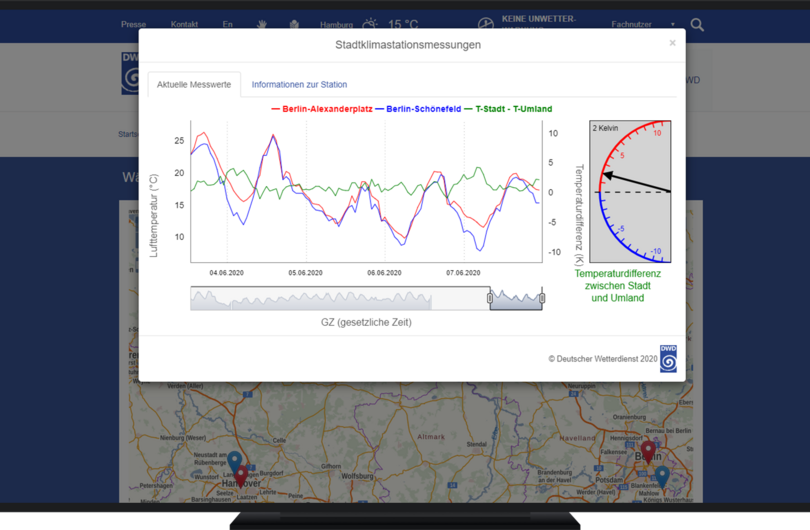This screenshot has width=810, height=530.
Task: Click the left handle of the range selector
Action: point(490,298)
